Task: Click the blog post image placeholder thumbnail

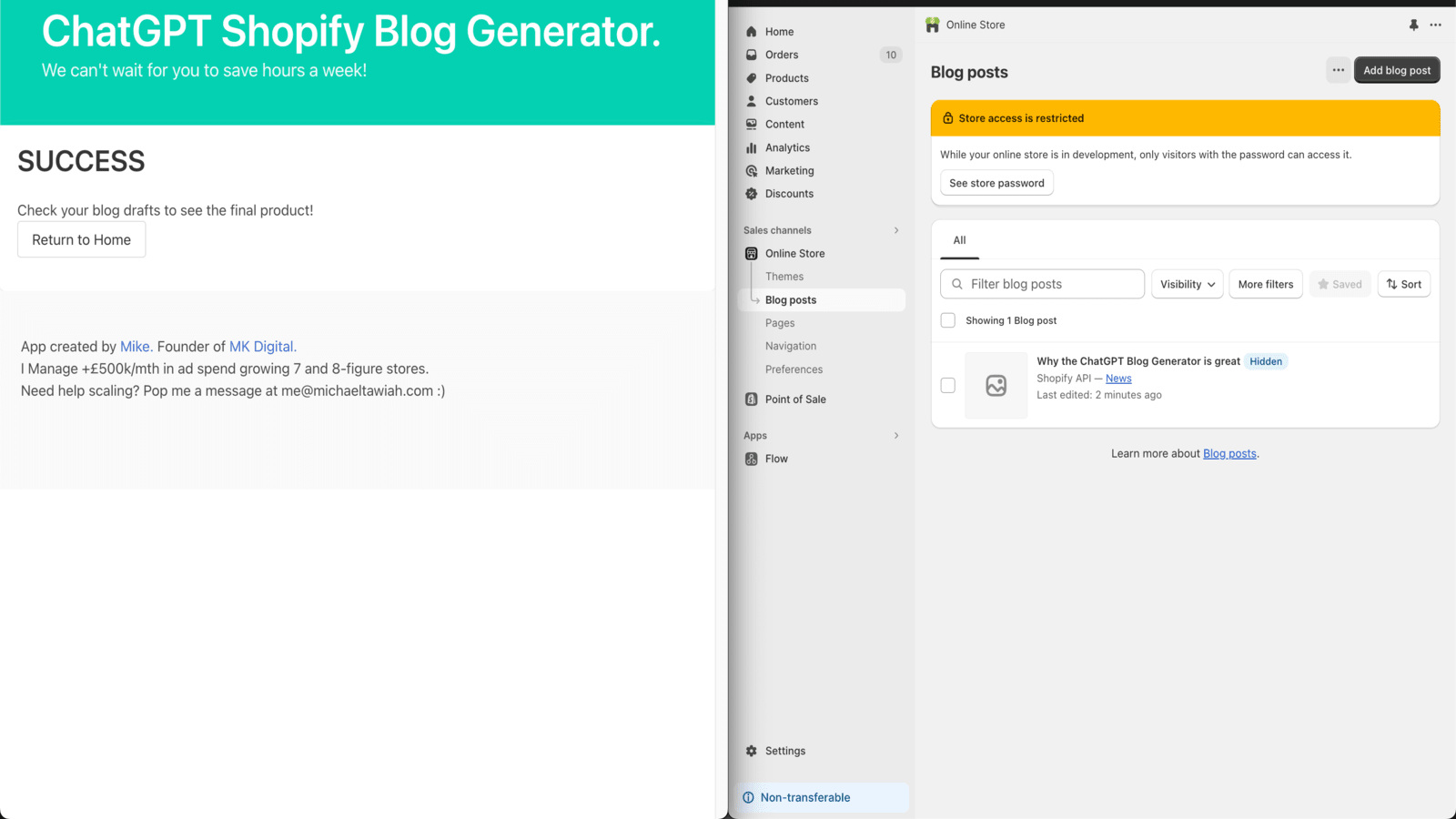Action: click(x=996, y=386)
